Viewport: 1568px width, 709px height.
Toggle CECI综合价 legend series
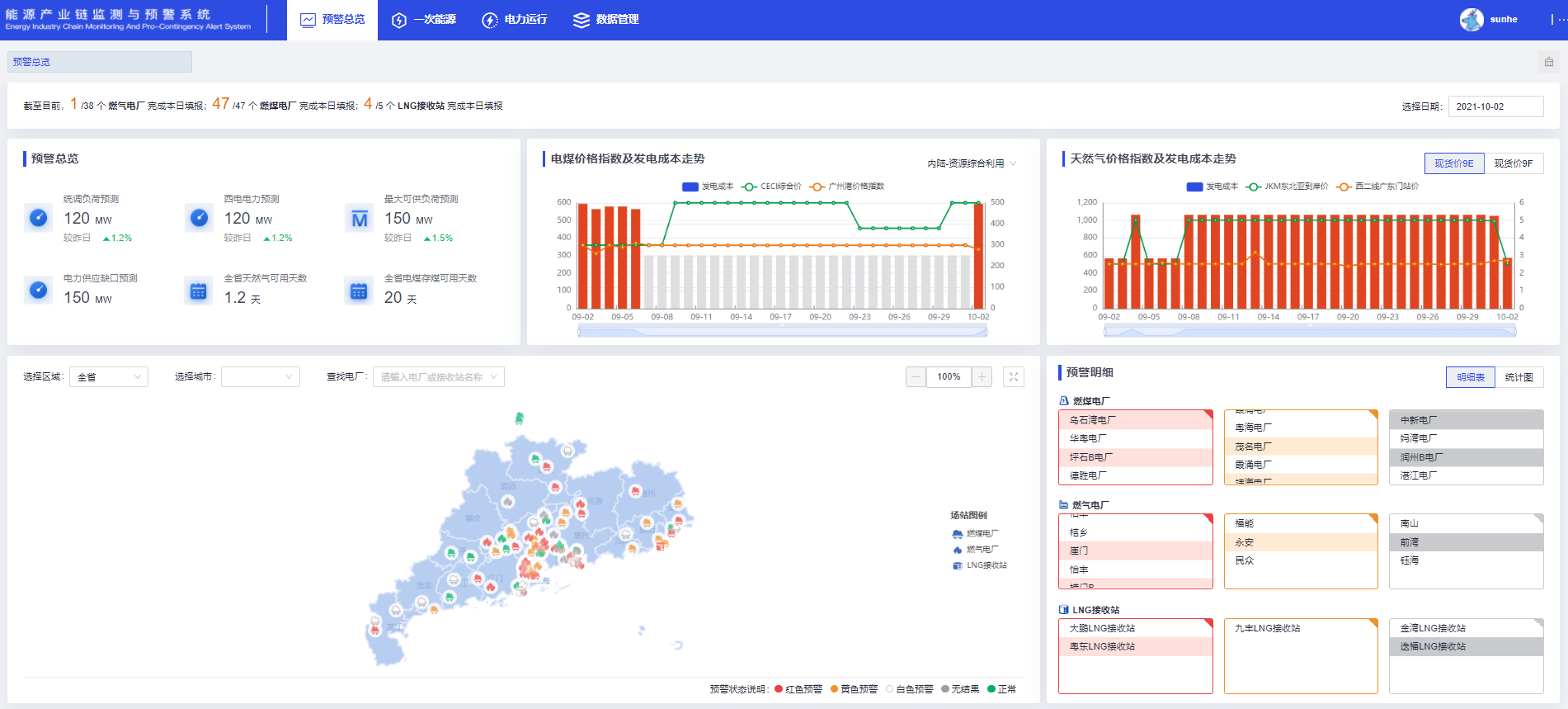[x=771, y=187]
